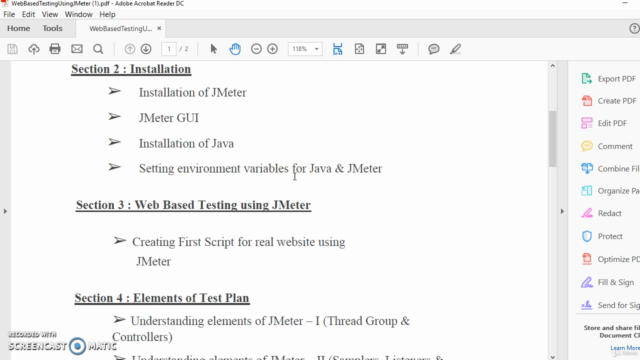Screen dimensions: 640x360
Task: Open the Edit menu
Action: pyautogui.click(x=28, y=14)
